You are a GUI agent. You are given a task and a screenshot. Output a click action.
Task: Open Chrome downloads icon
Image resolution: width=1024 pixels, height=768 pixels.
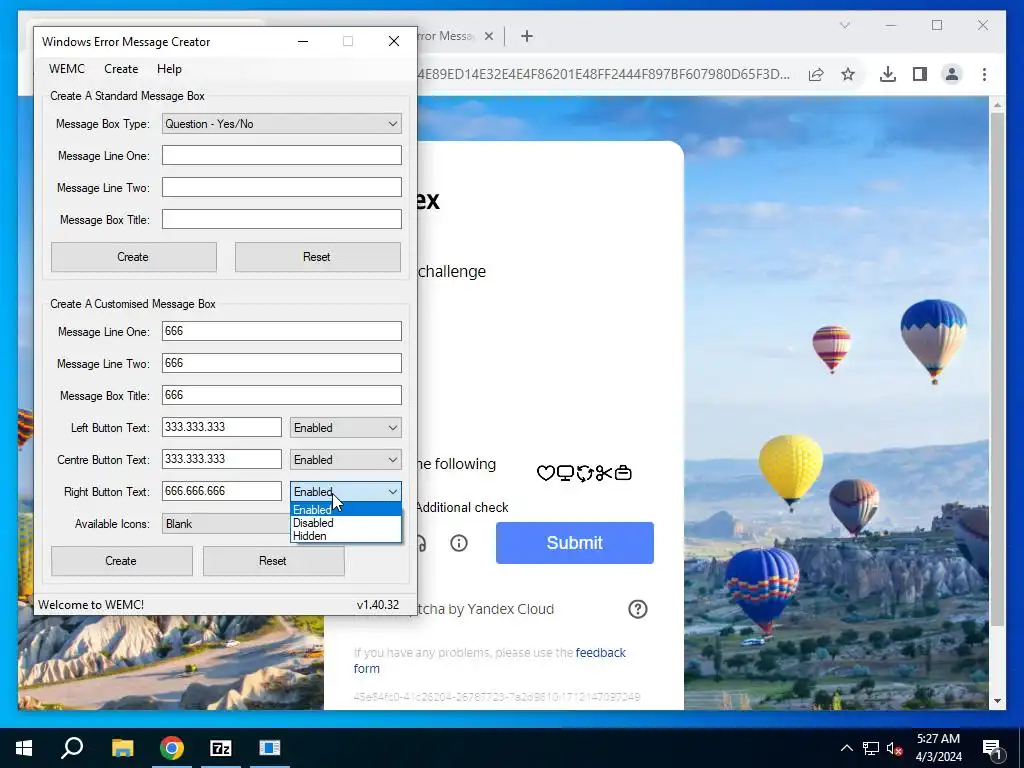[x=888, y=74]
